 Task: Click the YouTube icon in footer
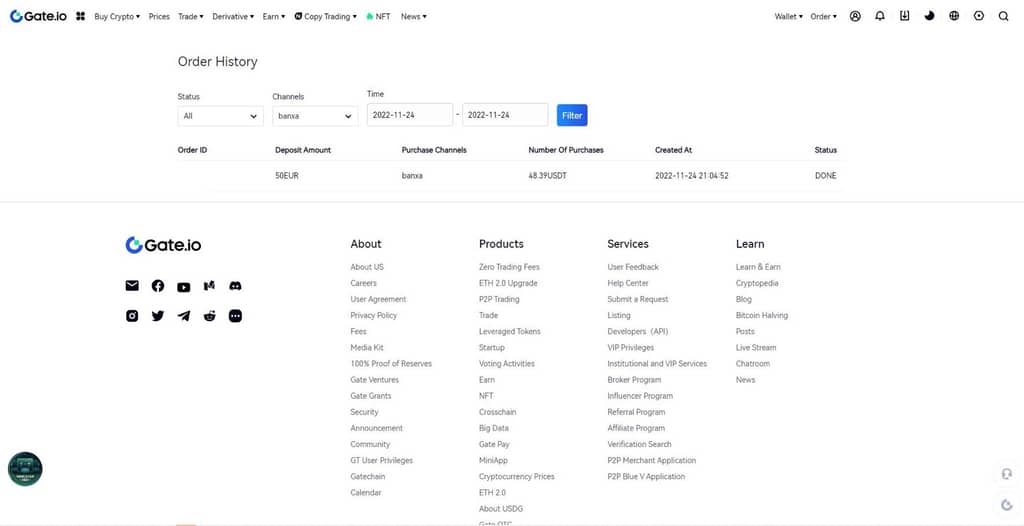coord(184,287)
